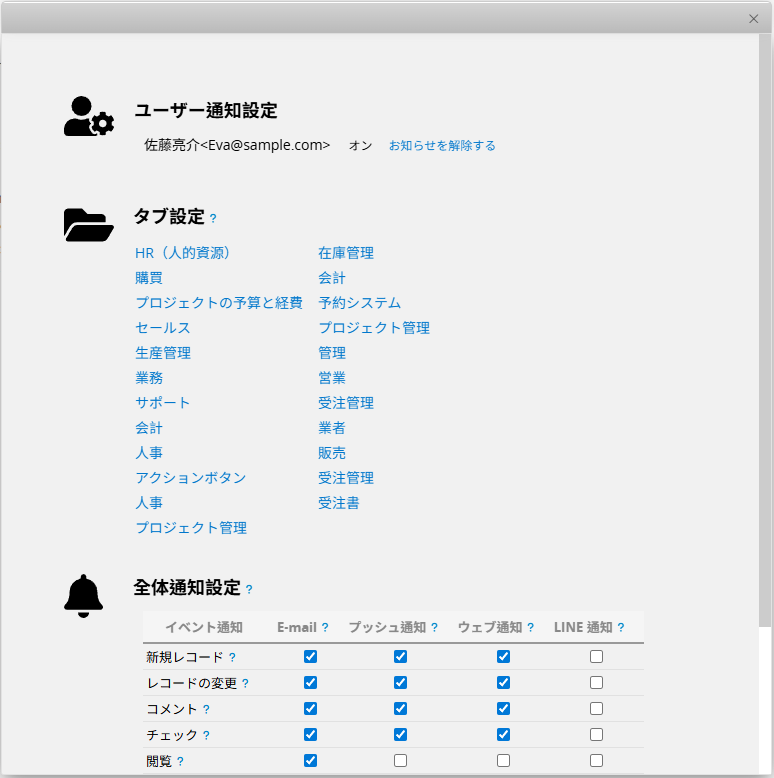Image resolution: width=774 pixels, height=778 pixels.
Task: Click the ユーザー通知設定 heading
Action: 206,110
